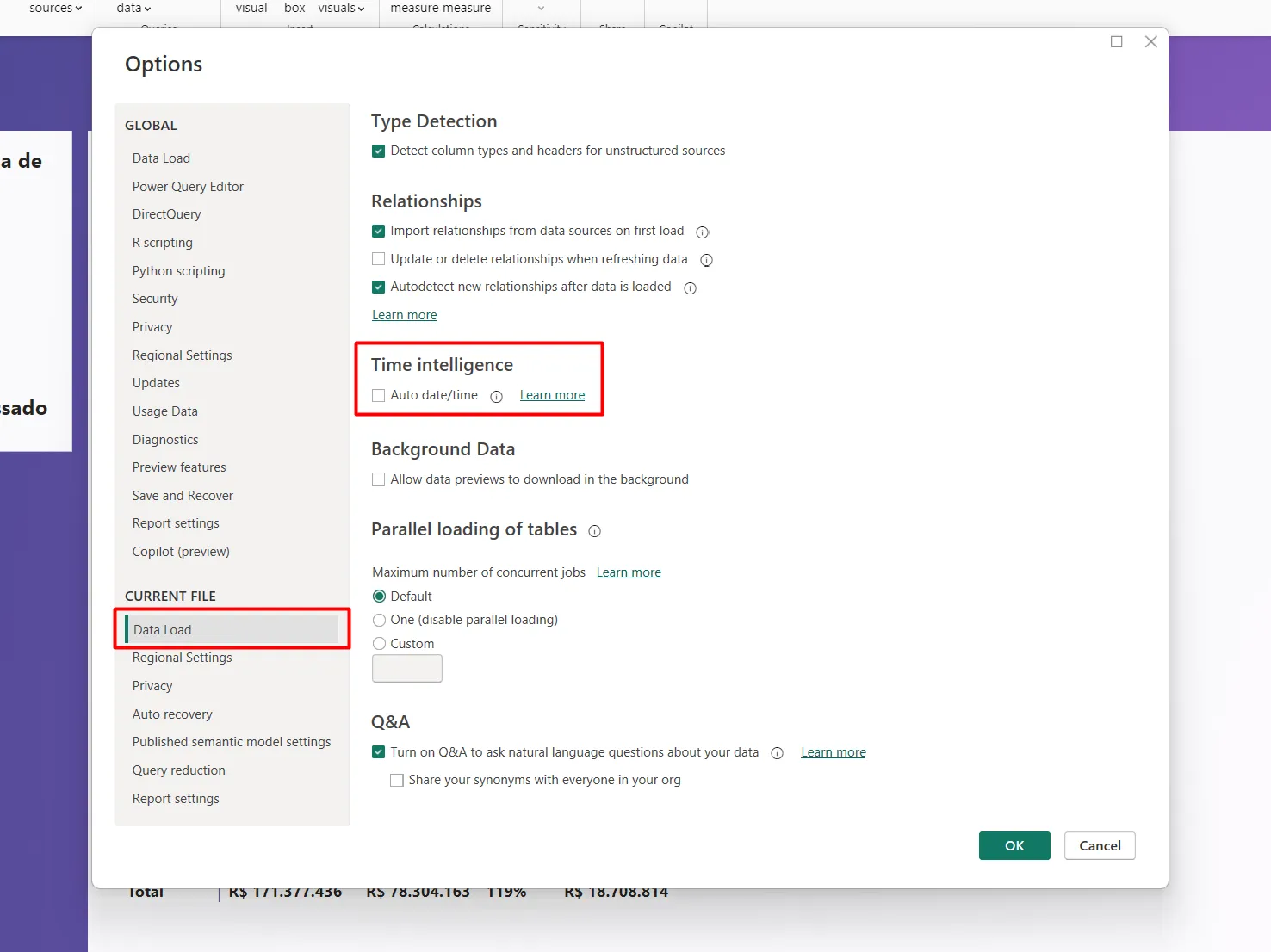
Task: Close the Options dialog with X
Action: 1150,41
